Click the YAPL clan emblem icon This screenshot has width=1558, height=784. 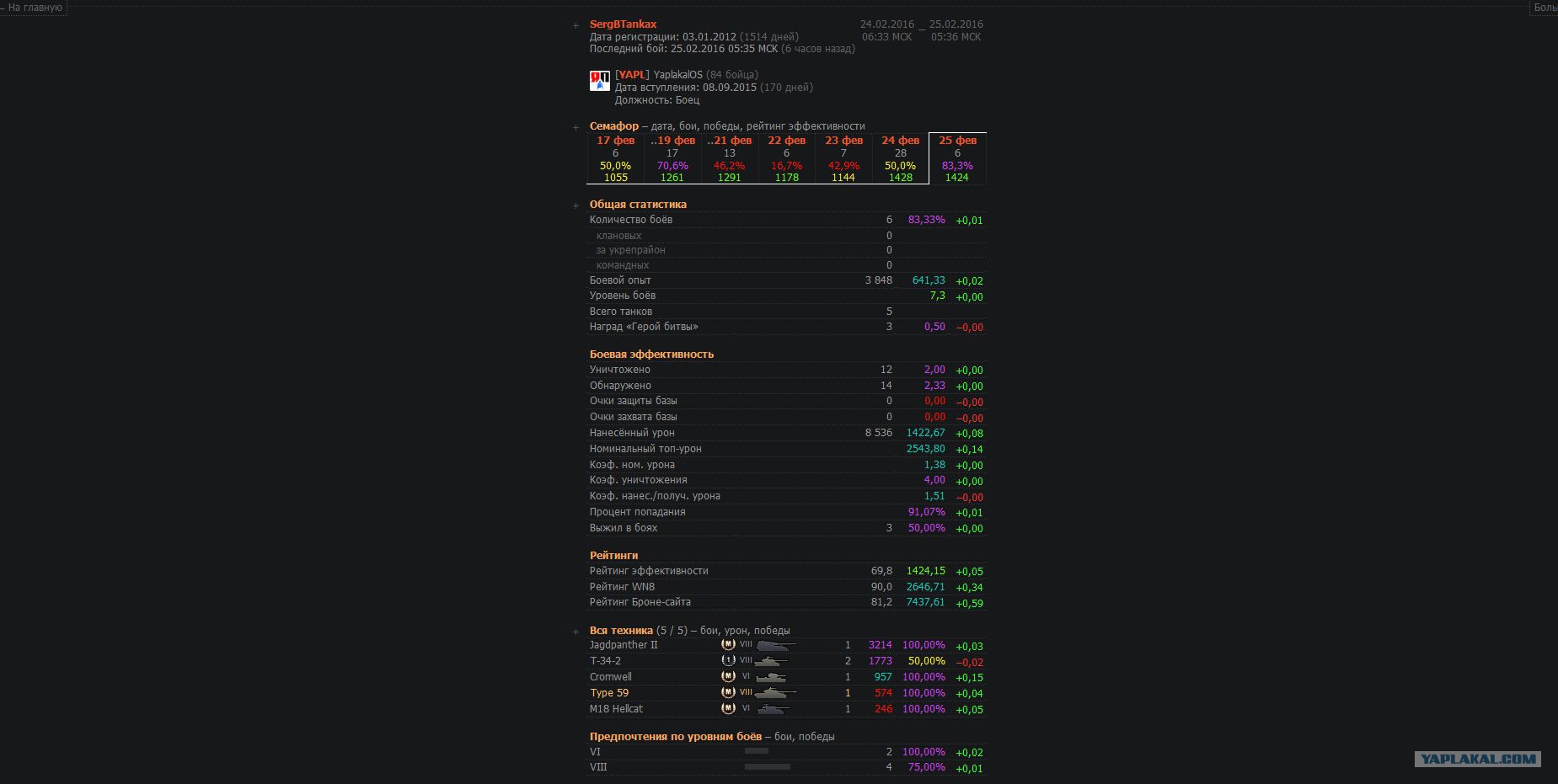600,81
